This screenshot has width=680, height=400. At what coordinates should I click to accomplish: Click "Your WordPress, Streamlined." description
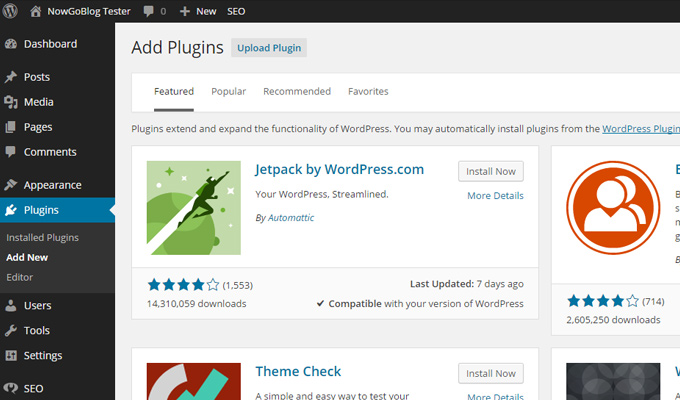(x=322, y=194)
